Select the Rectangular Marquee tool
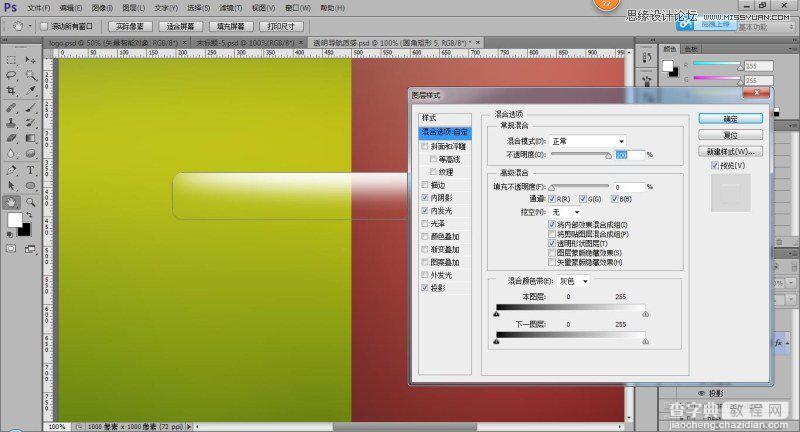 click(11, 60)
